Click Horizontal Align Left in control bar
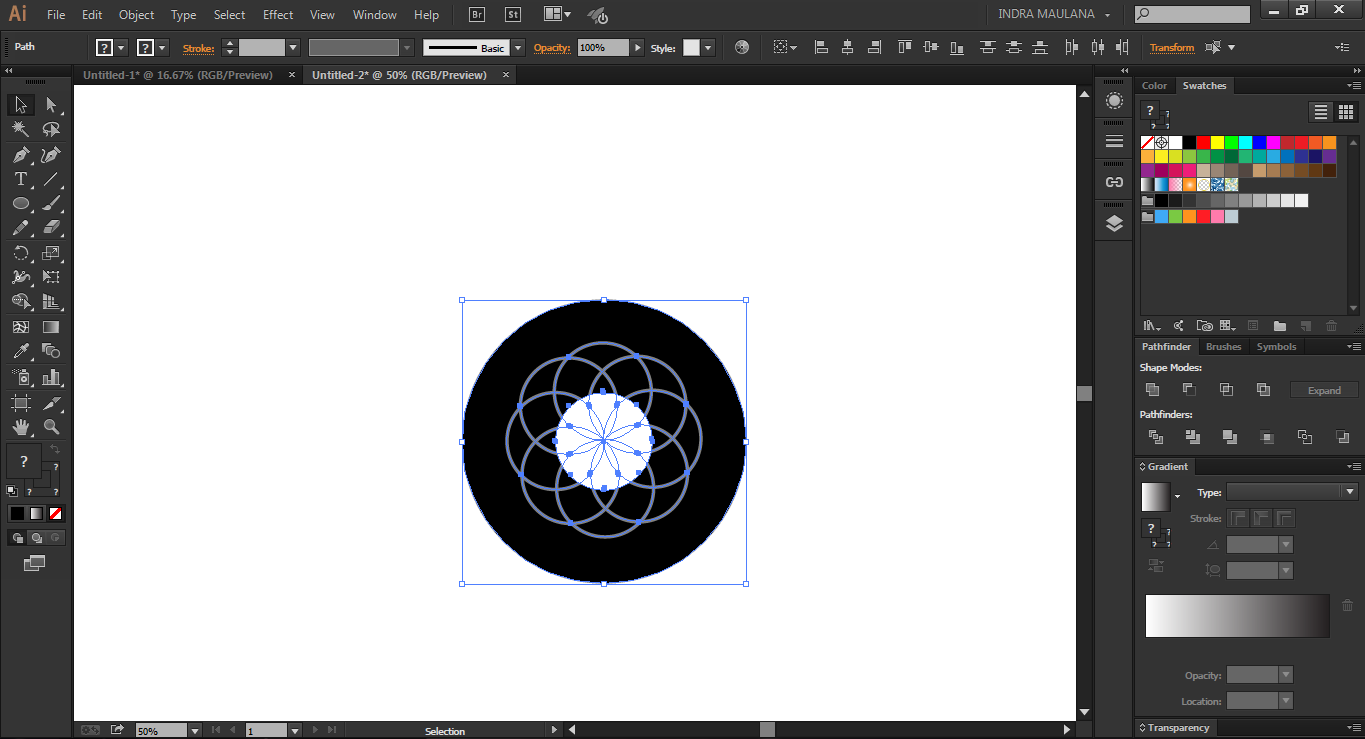The height and width of the screenshot is (739, 1365). click(821, 47)
